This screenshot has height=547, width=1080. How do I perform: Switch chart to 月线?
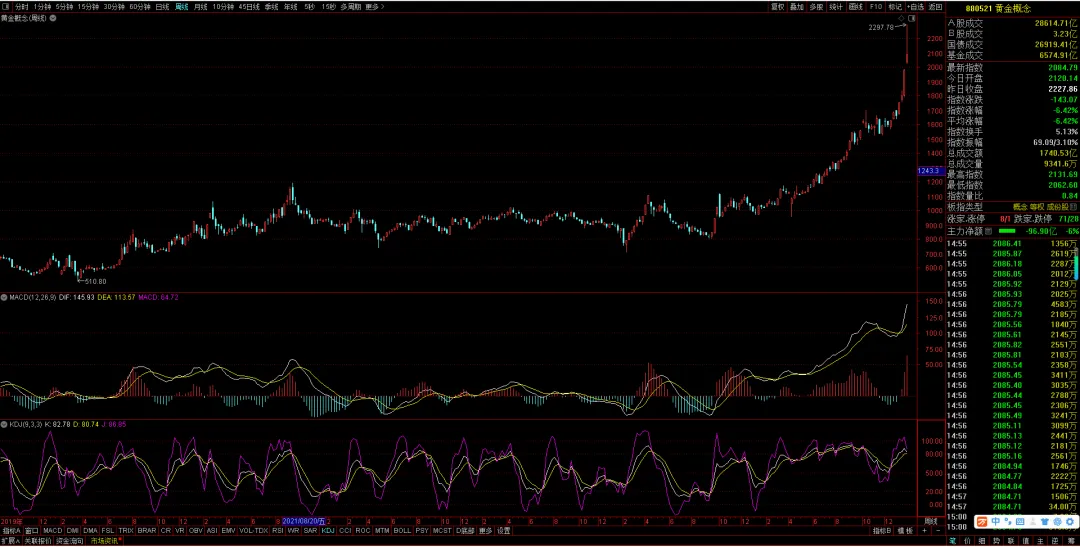(x=200, y=6)
